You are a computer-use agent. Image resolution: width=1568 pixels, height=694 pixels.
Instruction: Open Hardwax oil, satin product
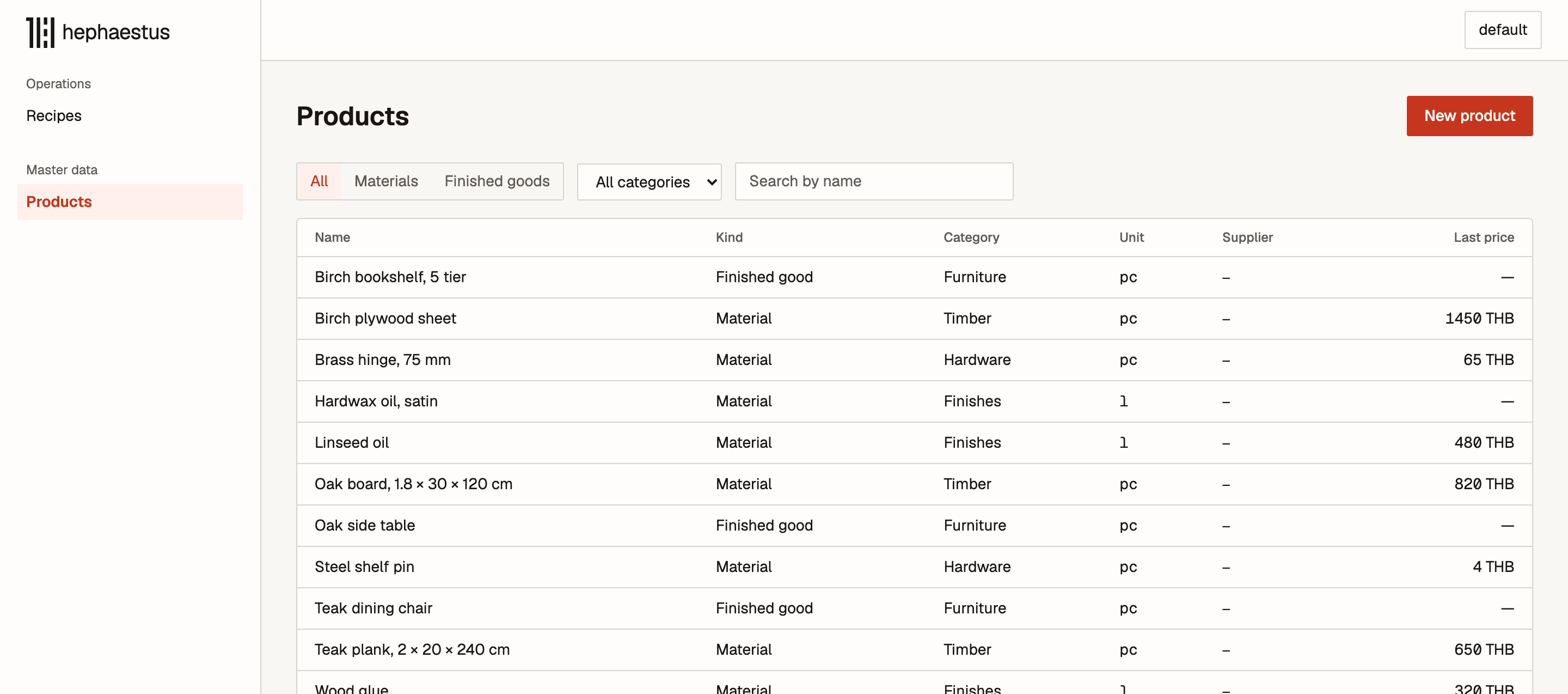pos(376,401)
